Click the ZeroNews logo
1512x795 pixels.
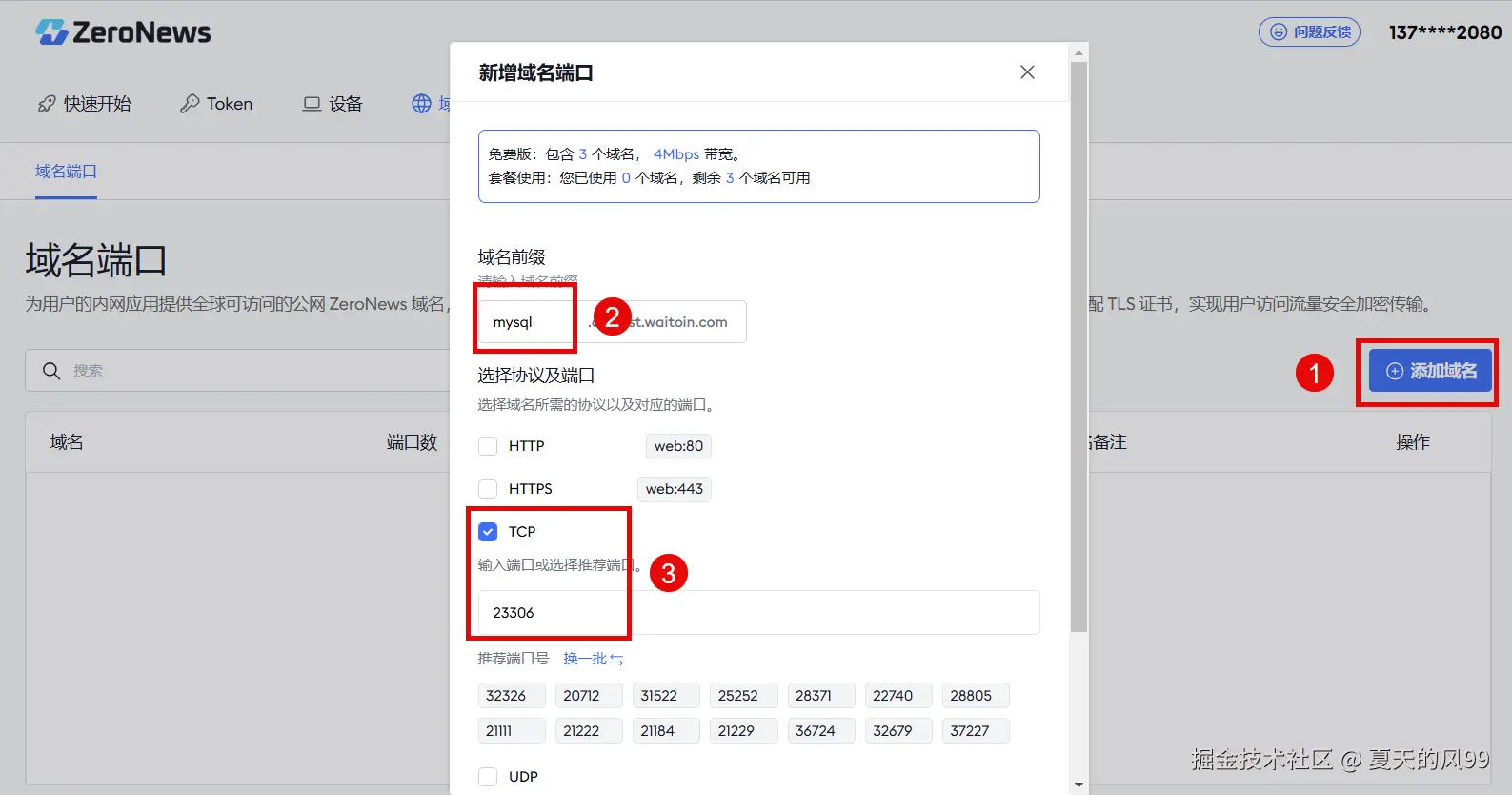coord(123,32)
